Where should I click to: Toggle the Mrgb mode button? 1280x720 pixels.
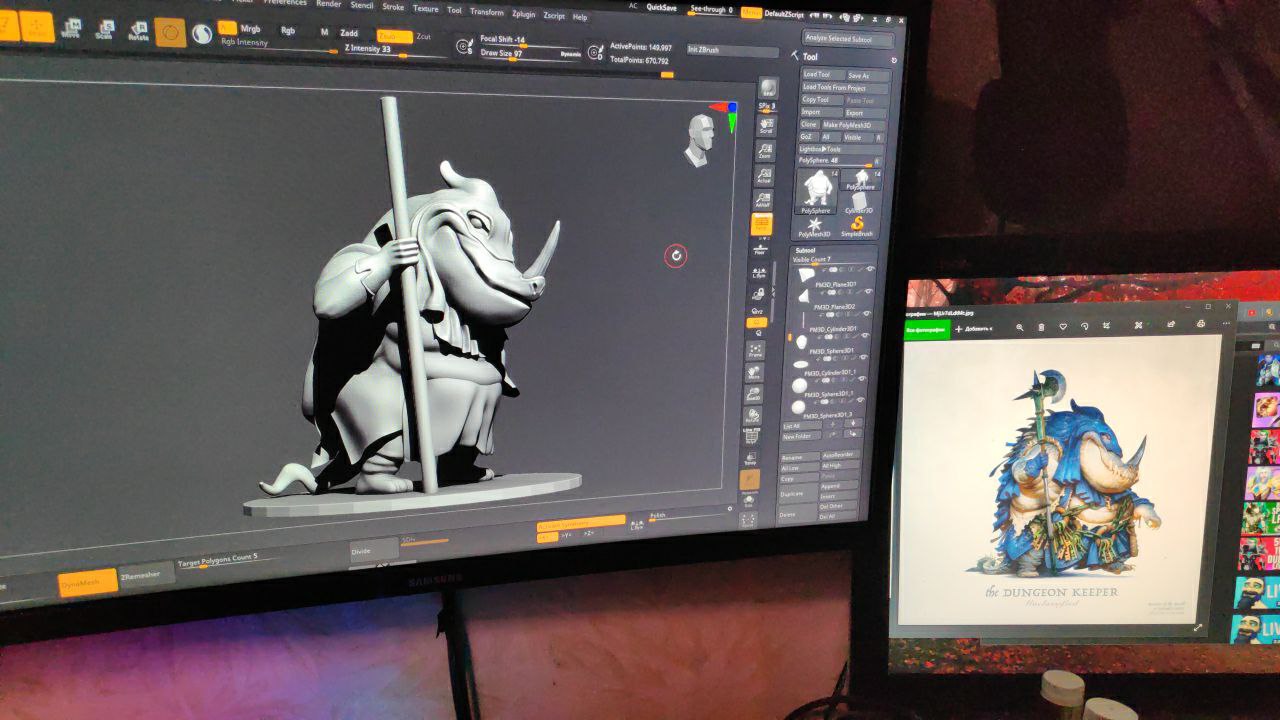click(x=250, y=29)
